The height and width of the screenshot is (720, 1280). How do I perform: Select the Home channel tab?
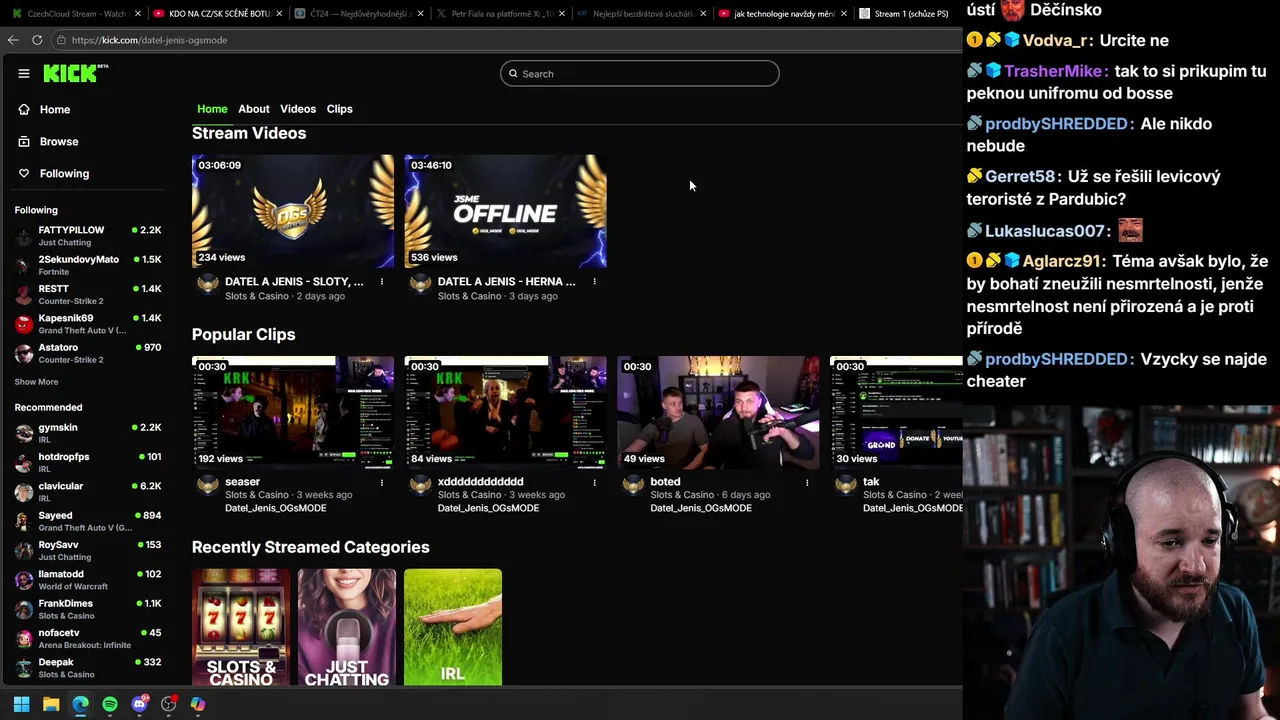coord(212,109)
